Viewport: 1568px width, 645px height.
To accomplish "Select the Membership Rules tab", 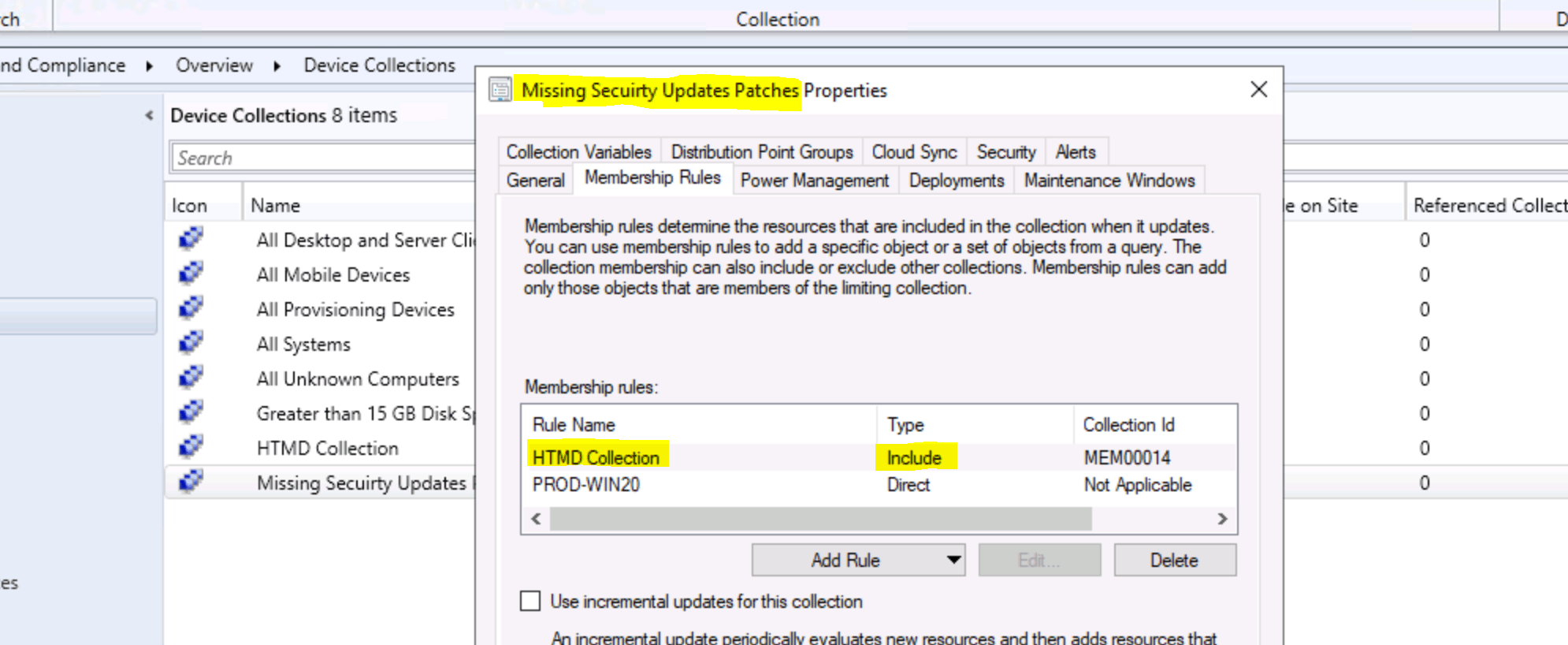I will (x=652, y=178).
